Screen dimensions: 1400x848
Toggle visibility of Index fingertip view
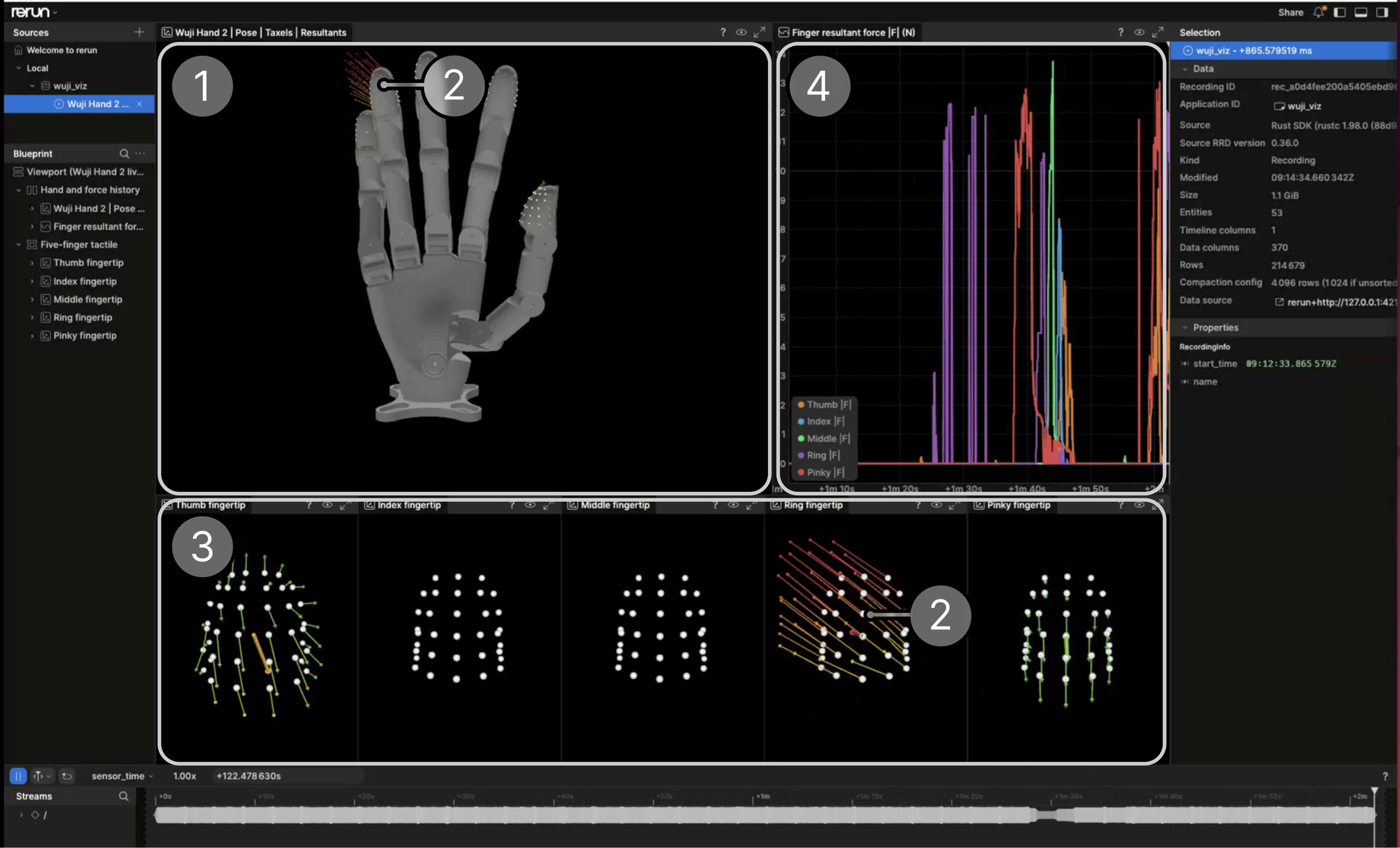pos(530,506)
